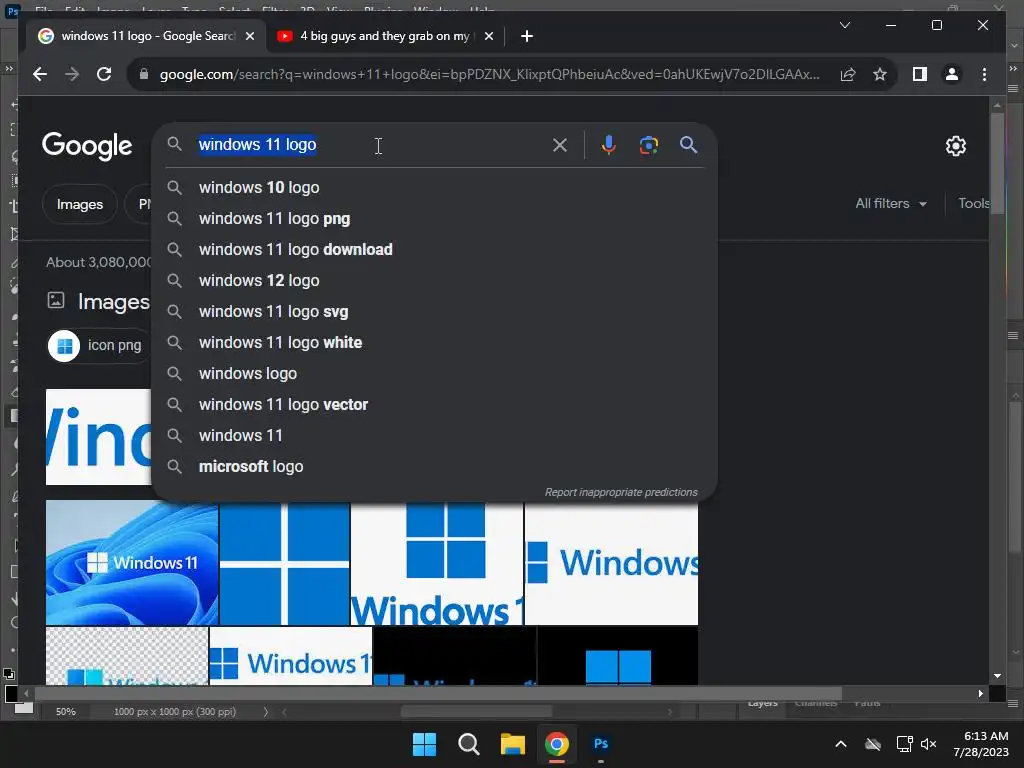Choose suggestion windows logo
Screen dimensions: 1024x768
[434, 374]
